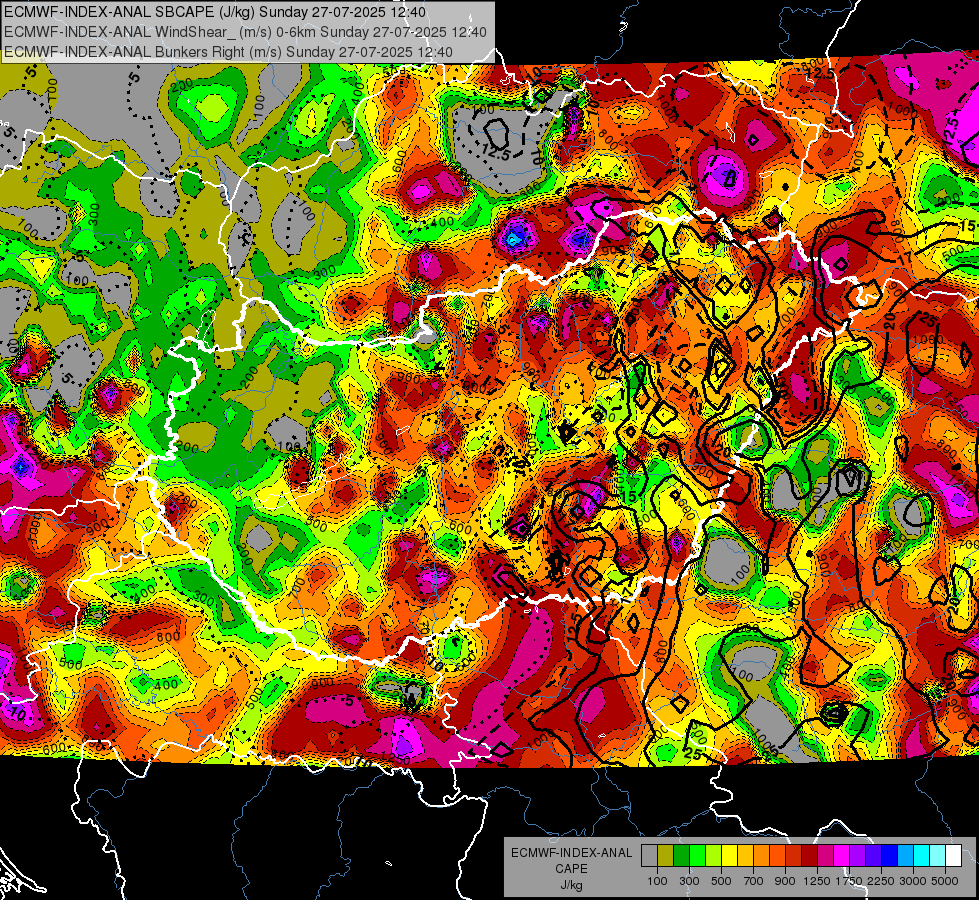This screenshot has height=900, width=979.
Task: Select the indigo legend swatch
Action: 873,856
